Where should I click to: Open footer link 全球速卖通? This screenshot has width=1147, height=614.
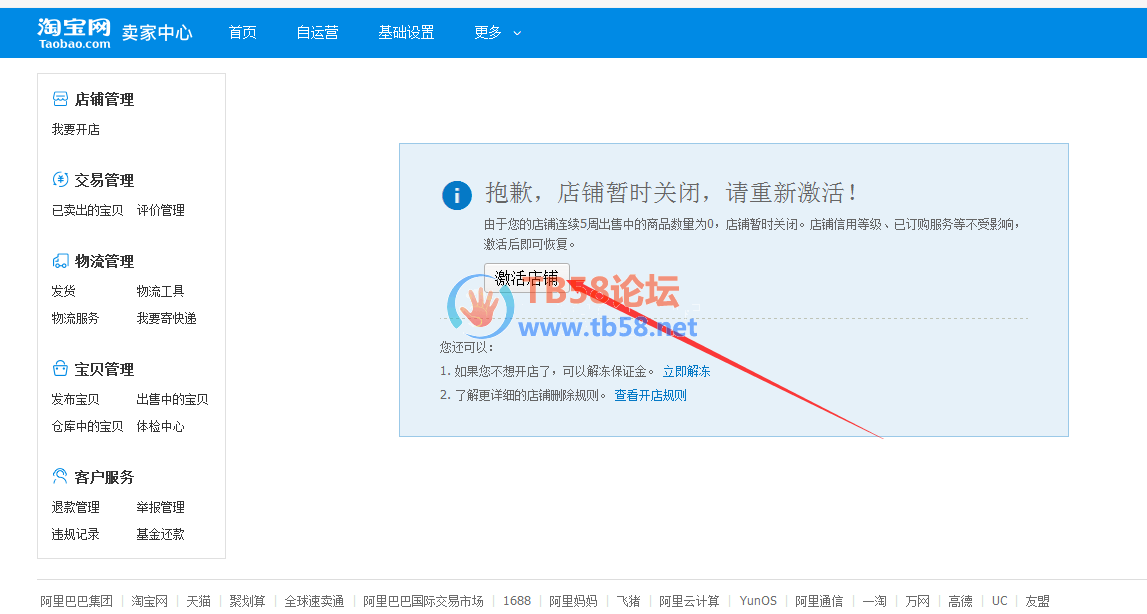(314, 601)
